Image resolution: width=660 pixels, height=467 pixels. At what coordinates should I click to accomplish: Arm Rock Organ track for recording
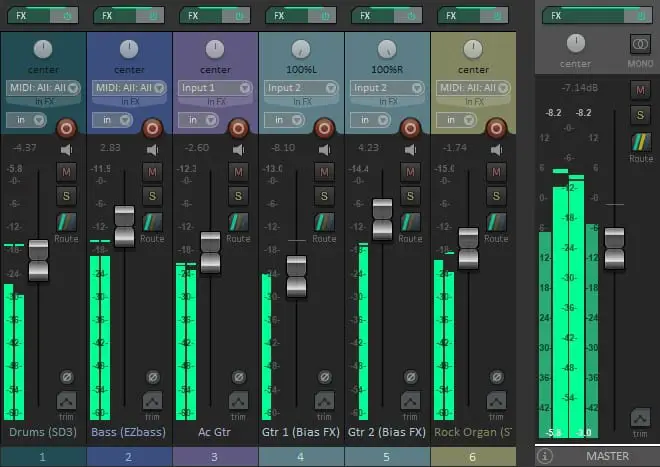[496, 128]
